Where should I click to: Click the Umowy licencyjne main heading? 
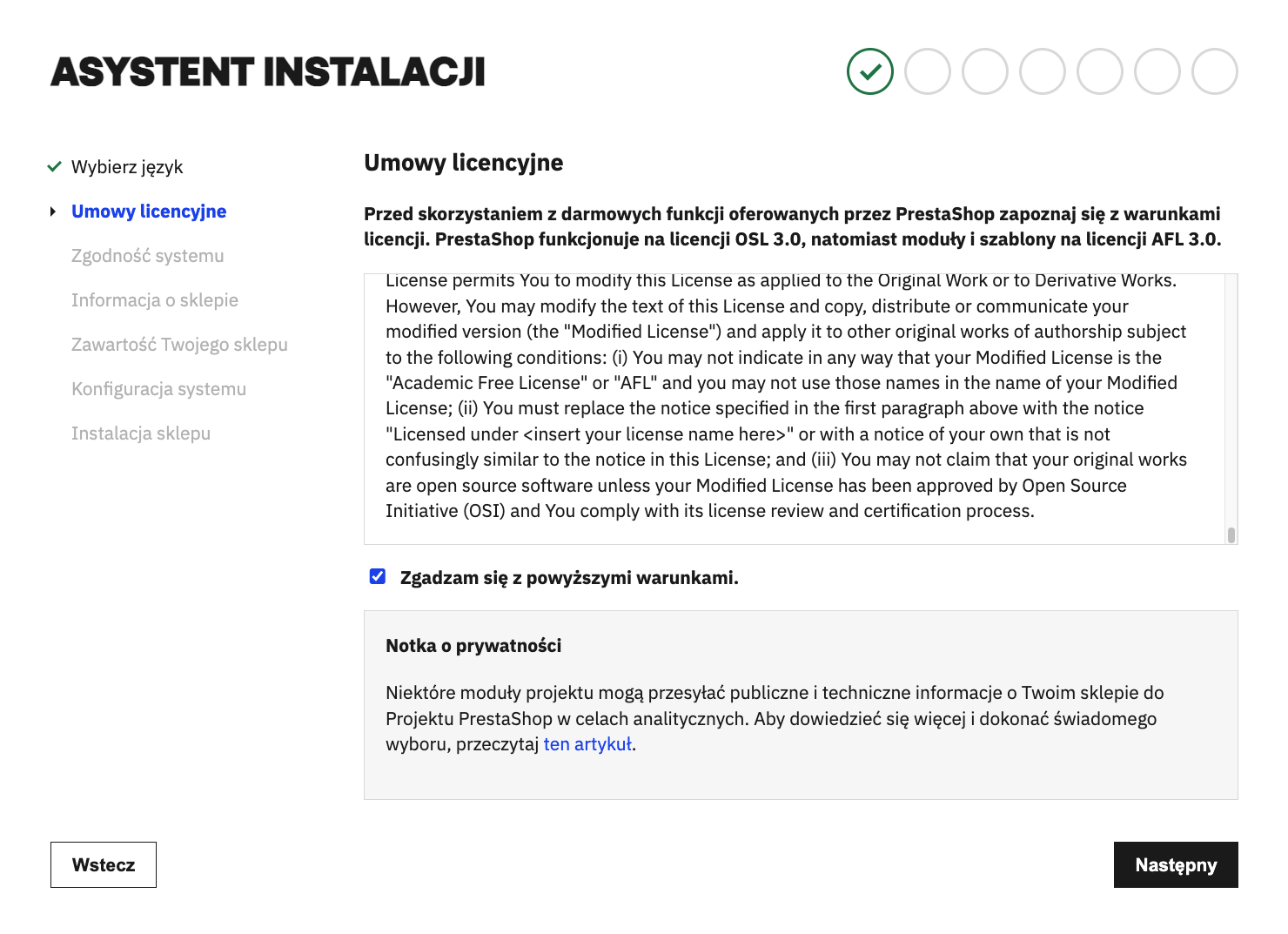pyautogui.click(x=464, y=163)
